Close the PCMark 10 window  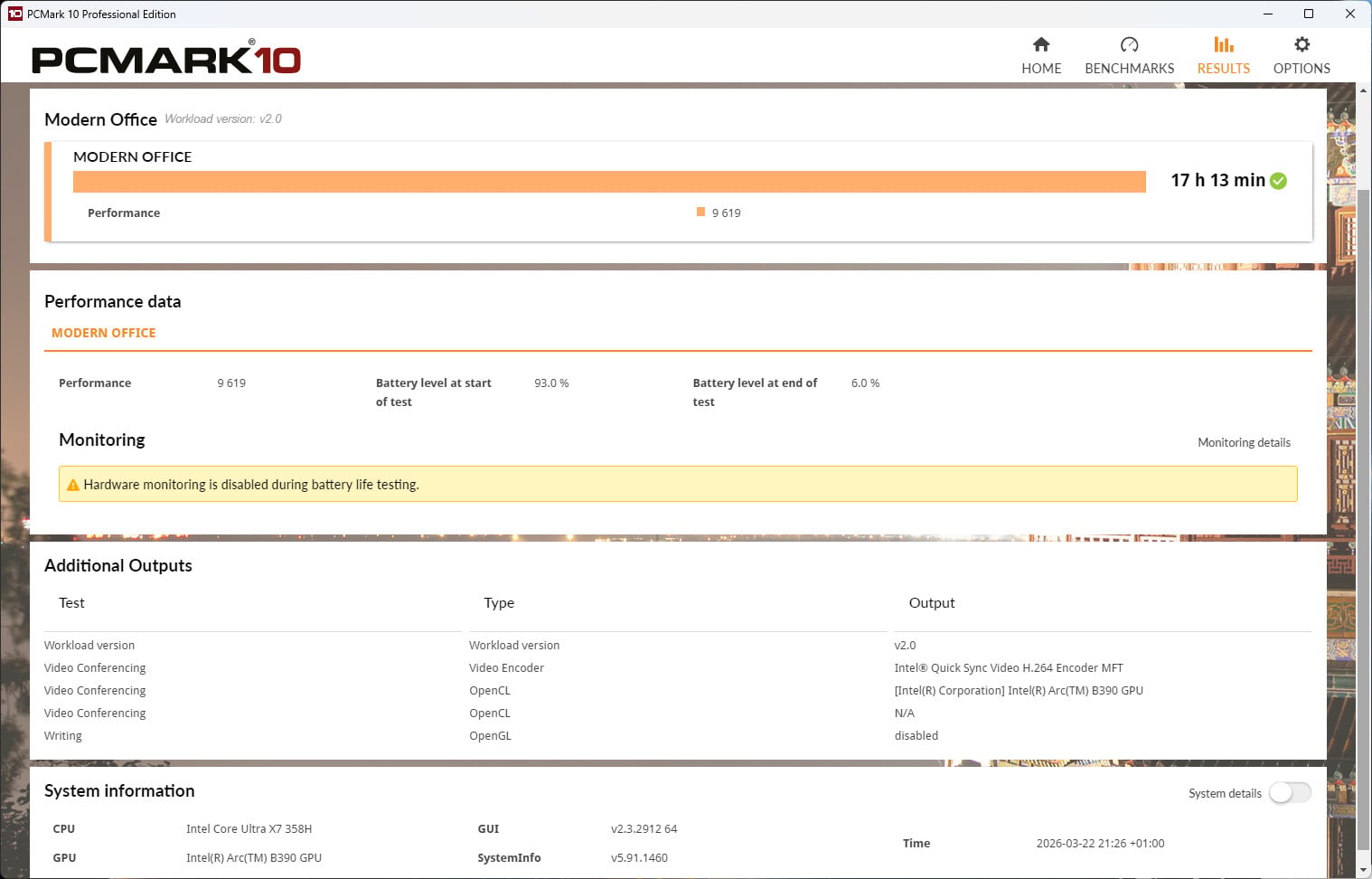click(x=1350, y=14)
